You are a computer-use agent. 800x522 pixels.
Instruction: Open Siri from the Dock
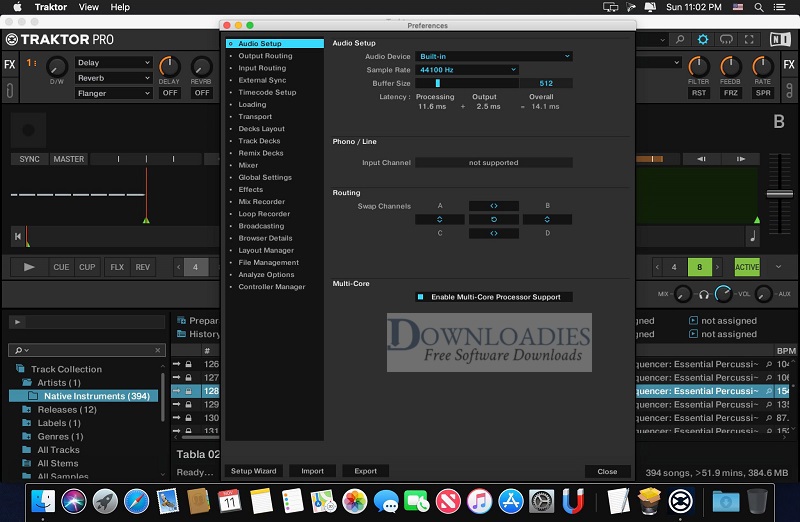(74, 502)
